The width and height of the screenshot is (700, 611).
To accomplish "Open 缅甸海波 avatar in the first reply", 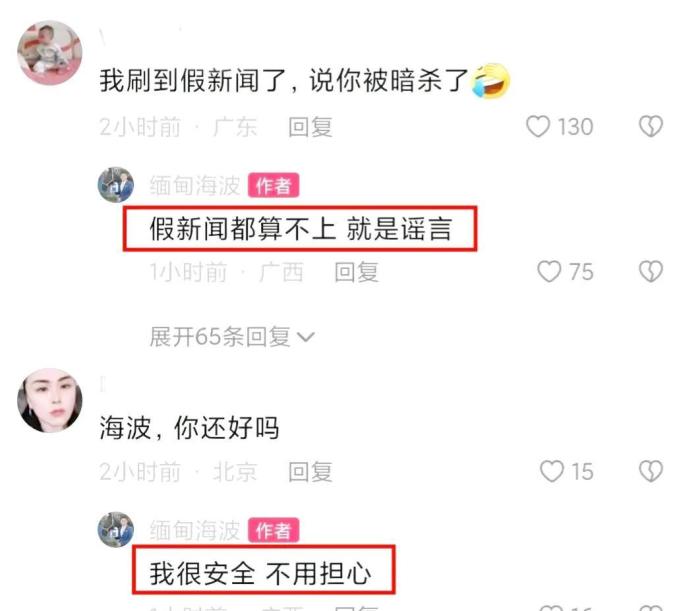I will coord(116,185).
